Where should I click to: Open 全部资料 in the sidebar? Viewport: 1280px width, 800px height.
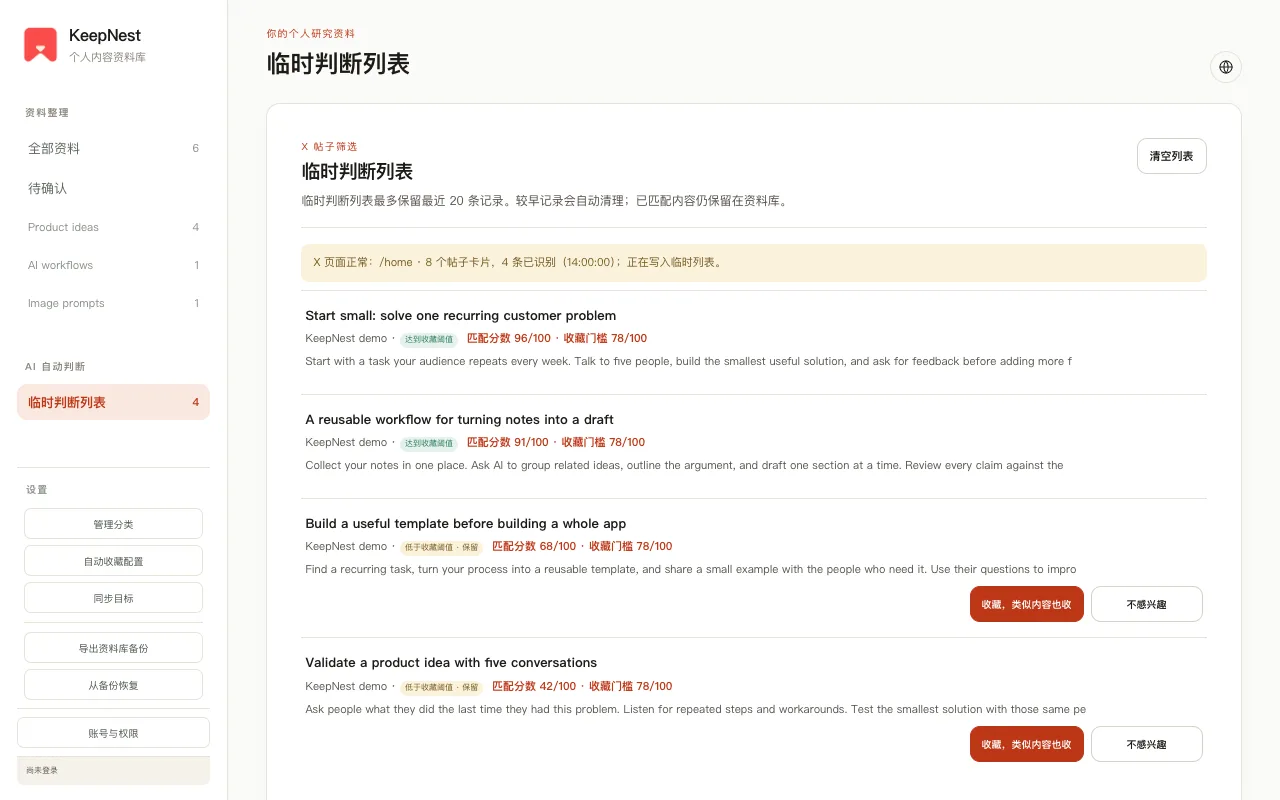click(x=113, y=148)
